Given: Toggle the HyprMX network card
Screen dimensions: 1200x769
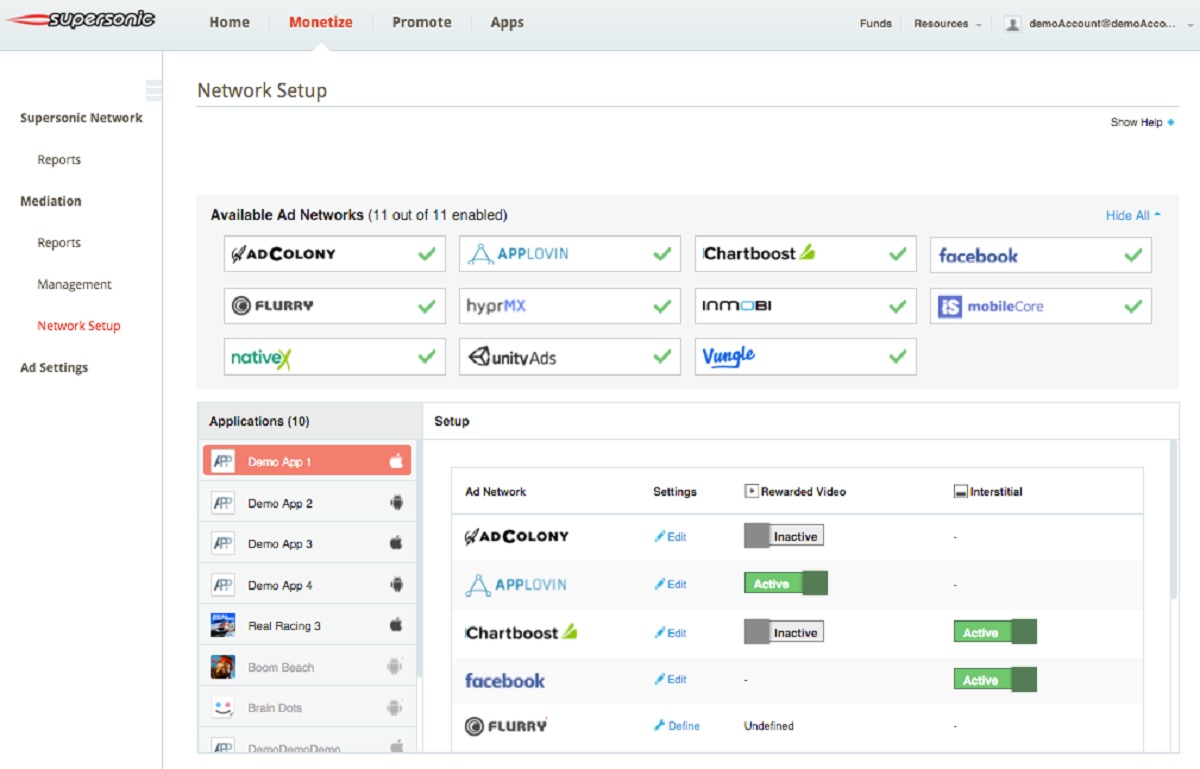Looking at the screenshot, I should tap(570, 306).
